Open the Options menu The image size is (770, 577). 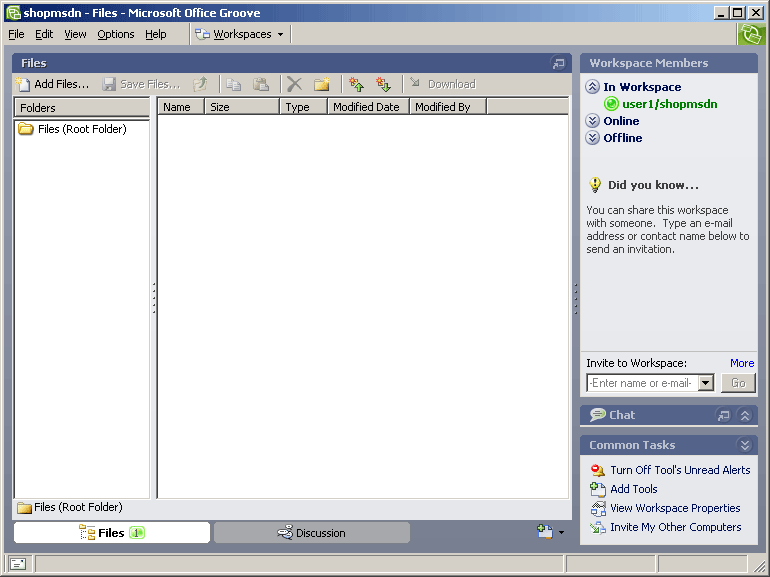[115, 34]
